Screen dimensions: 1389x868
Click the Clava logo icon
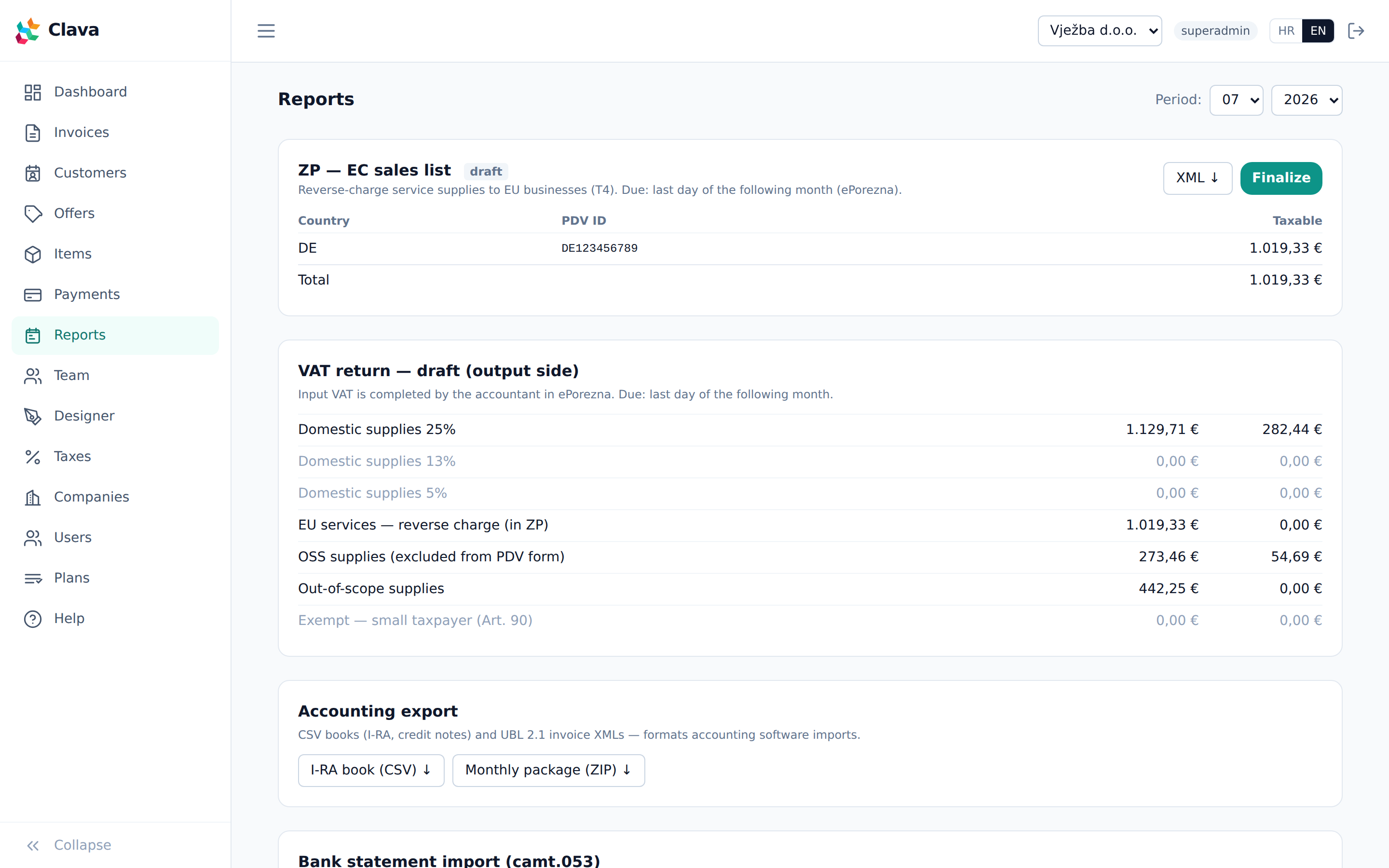pyautogui.click(x=27, y=30)
